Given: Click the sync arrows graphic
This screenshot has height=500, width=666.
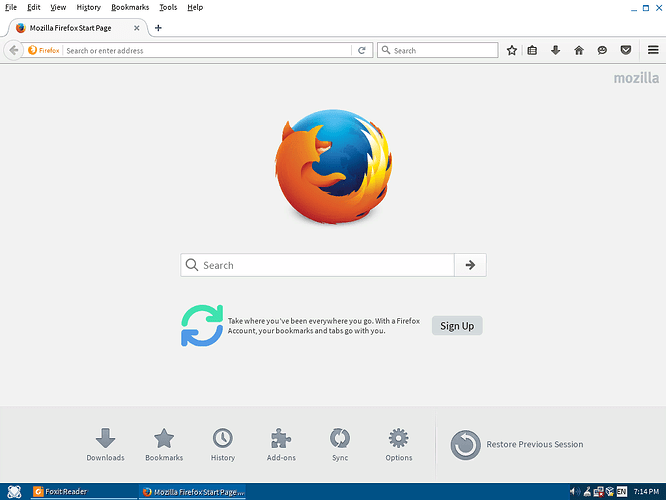Looking at the screenshot, I should point(202,325).
